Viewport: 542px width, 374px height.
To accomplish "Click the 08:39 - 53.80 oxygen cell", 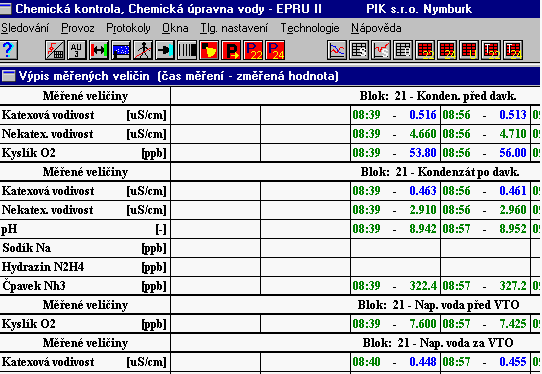I will click(x=395, y=153).
